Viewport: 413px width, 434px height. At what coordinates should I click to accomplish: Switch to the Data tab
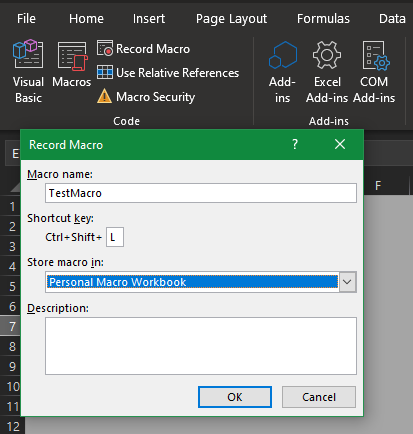392,19
